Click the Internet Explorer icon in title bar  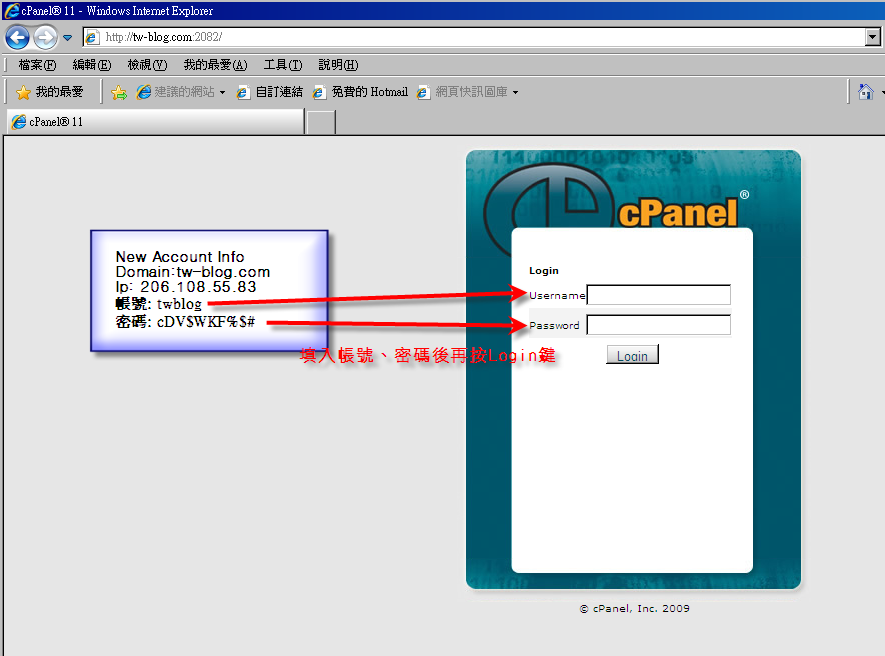(11, 11)
